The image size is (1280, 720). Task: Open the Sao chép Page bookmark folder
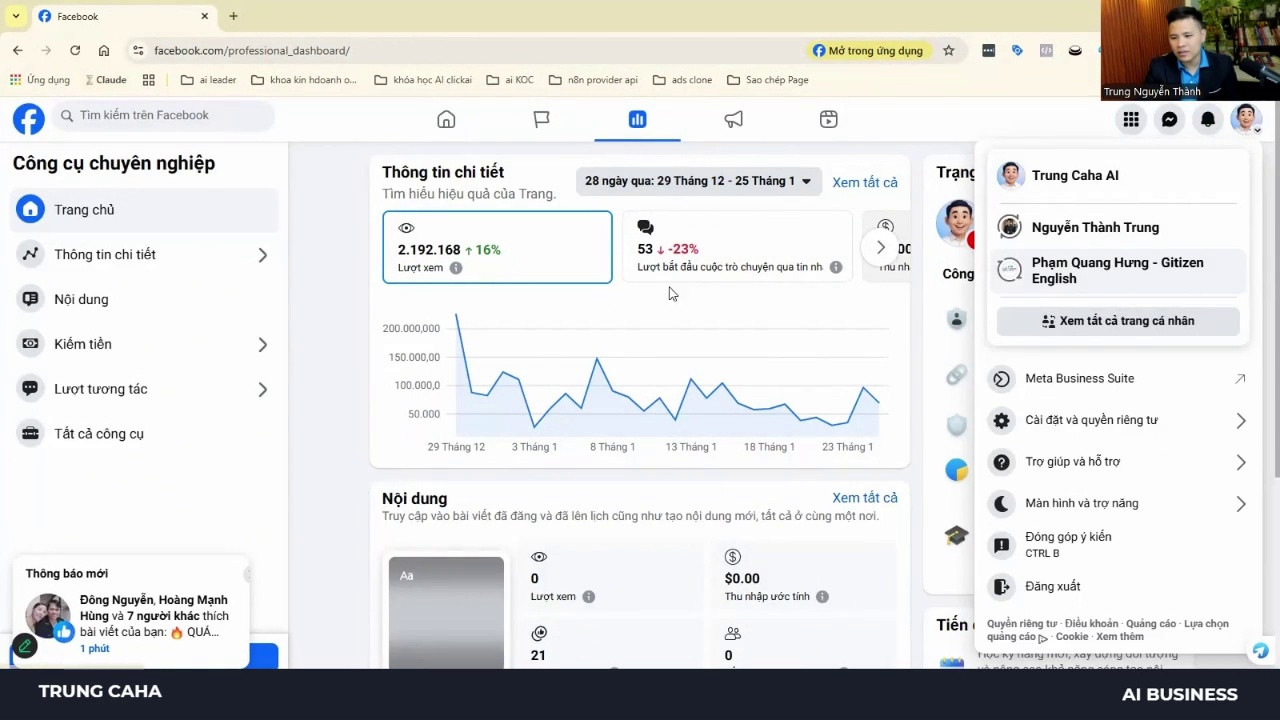[x=768, y=80]
